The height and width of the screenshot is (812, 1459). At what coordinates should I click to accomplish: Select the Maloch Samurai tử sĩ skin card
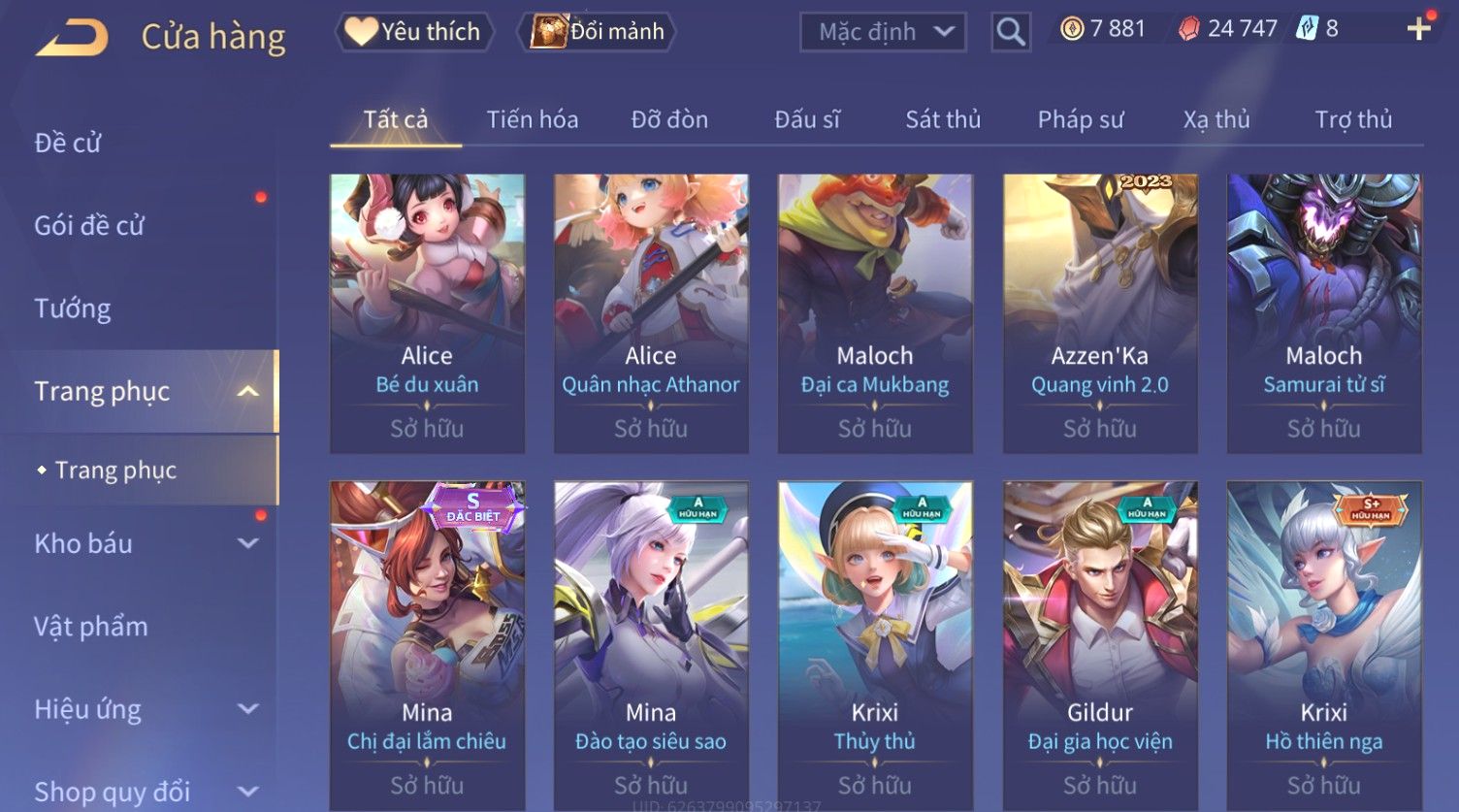pyautogui.click(x=1324, y=313)
